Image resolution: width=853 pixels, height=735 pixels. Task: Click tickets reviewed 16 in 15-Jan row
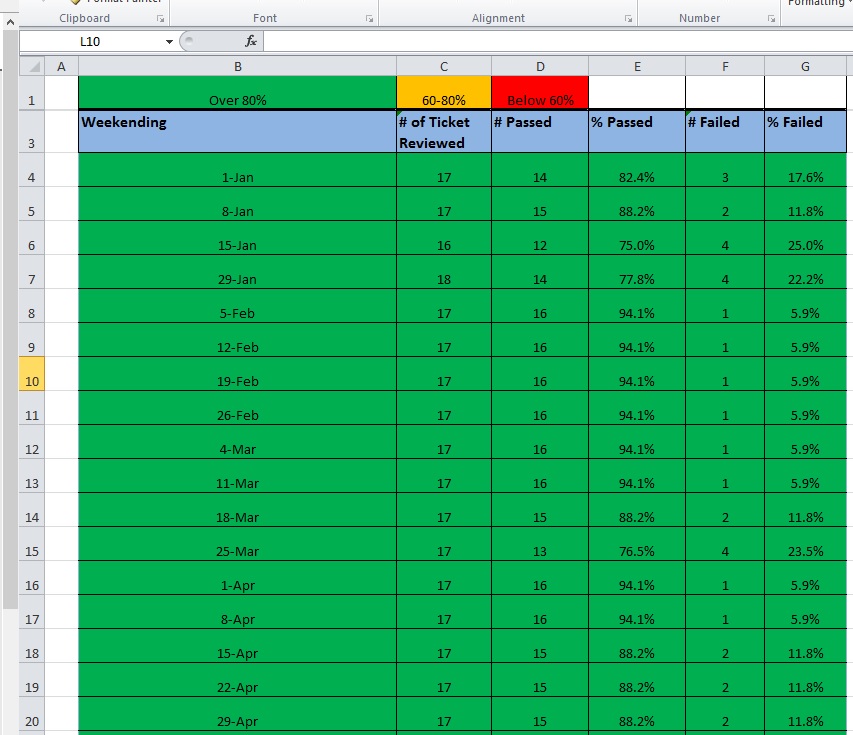tap(444, 238)
